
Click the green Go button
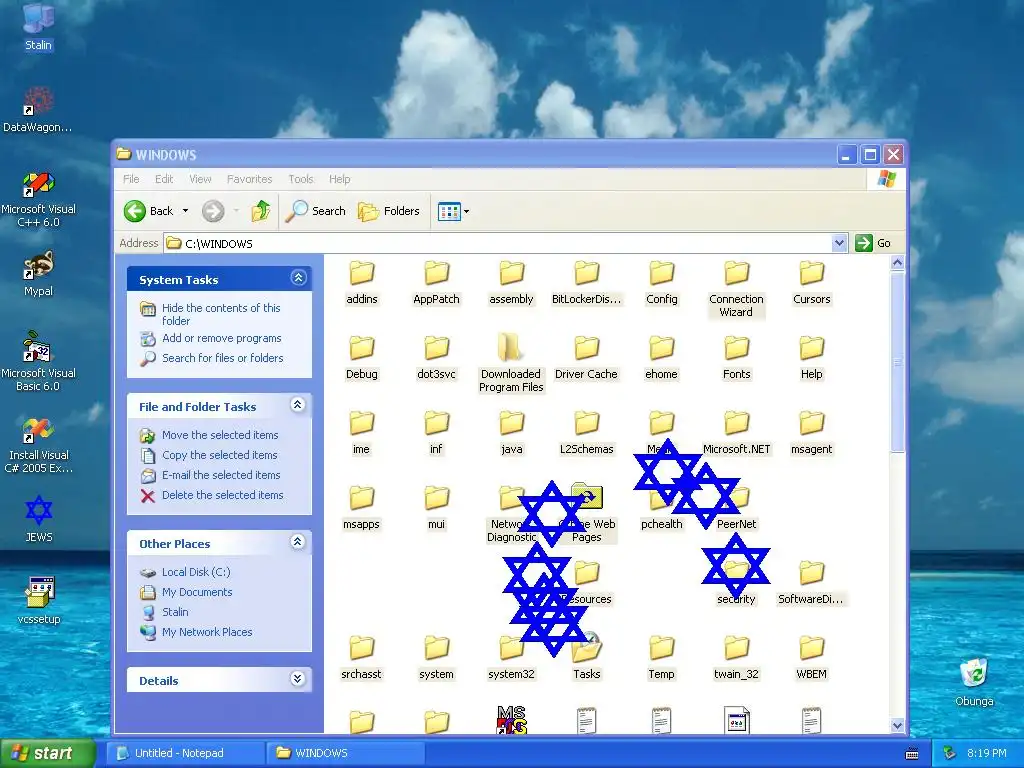pyautogui.click(x=874, y=243)
